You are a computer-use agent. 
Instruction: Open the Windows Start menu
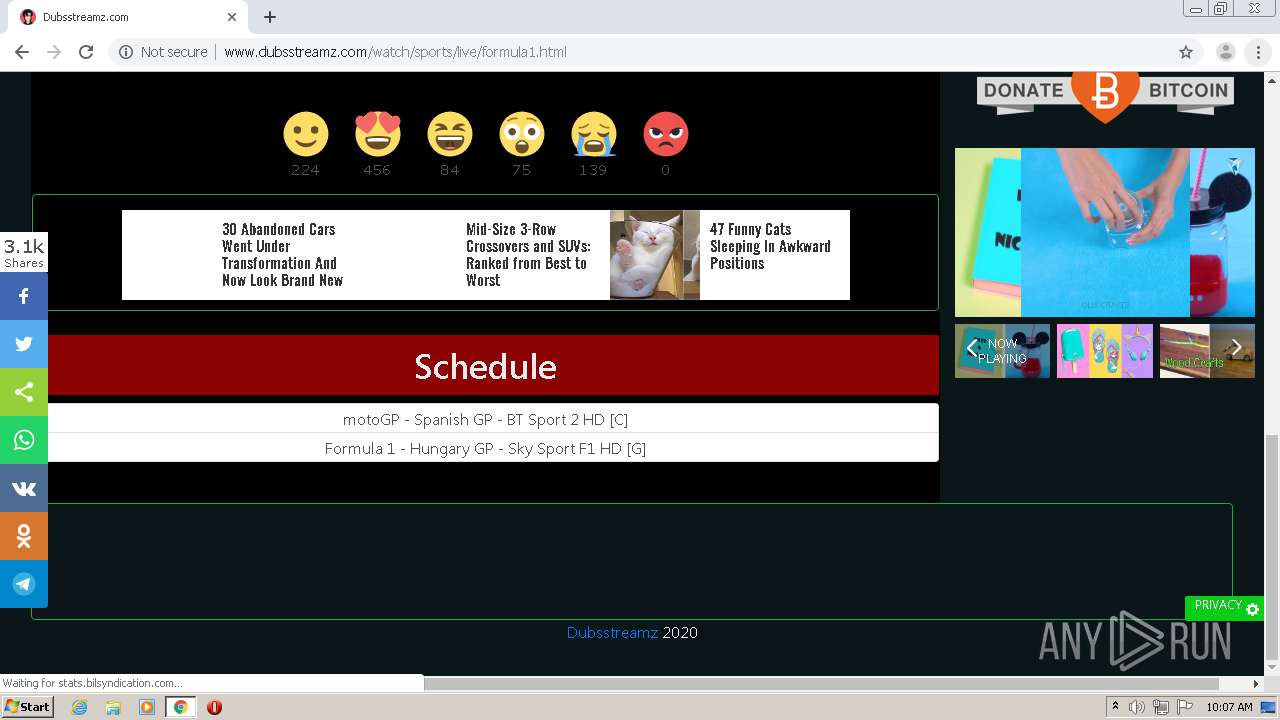27,707
